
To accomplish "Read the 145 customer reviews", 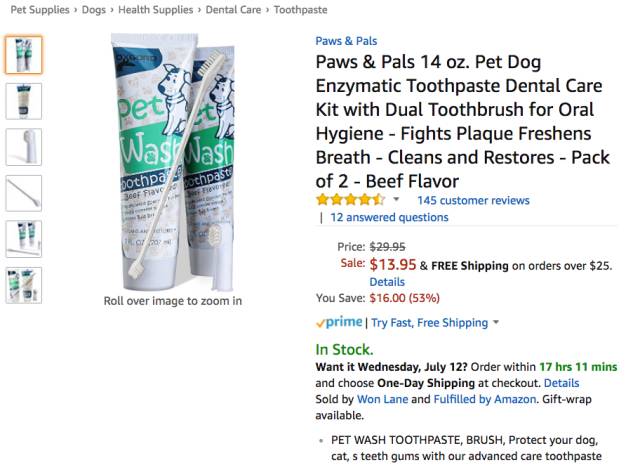I will pyautogui.click(x=473, y=200).
